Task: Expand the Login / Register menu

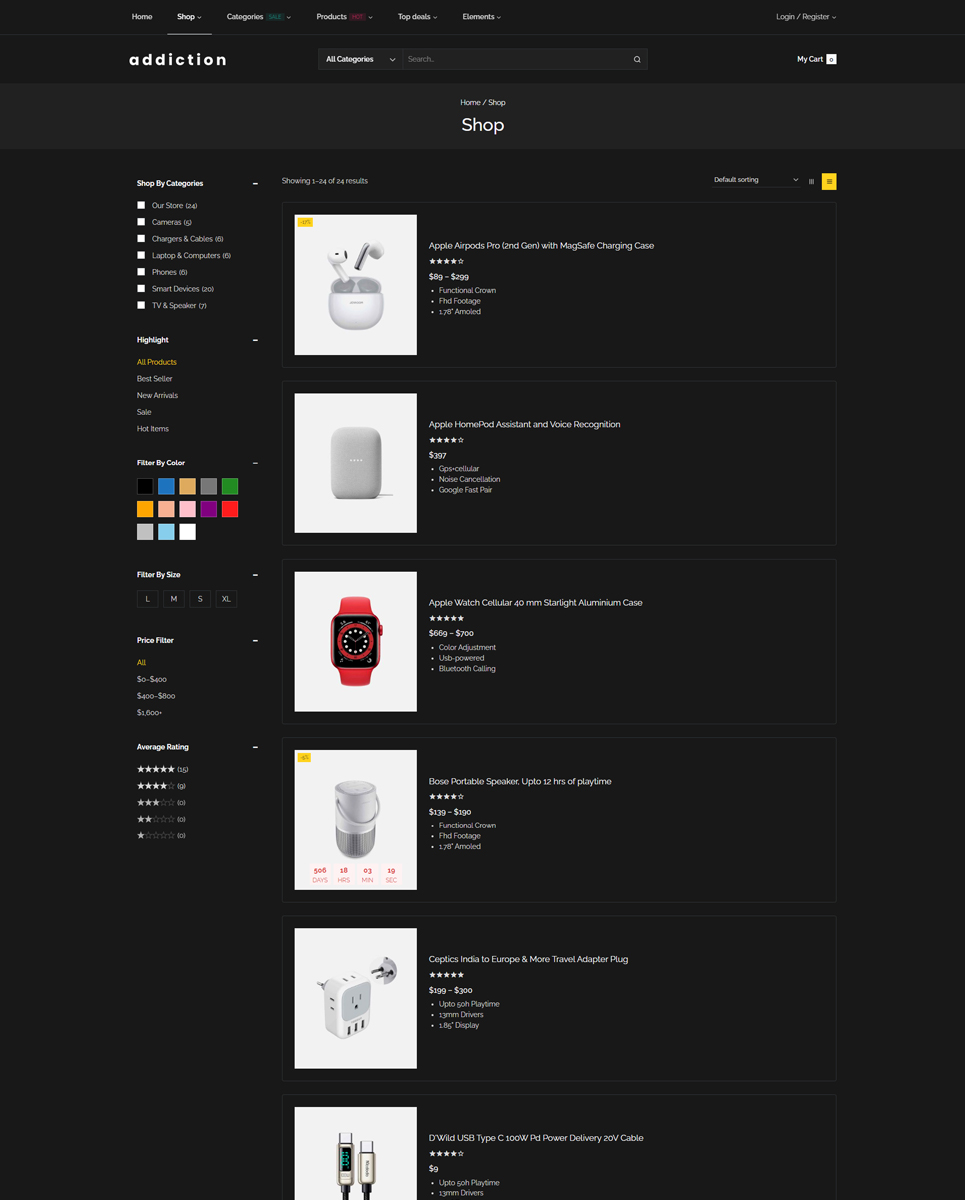Action: coord(806,17)
